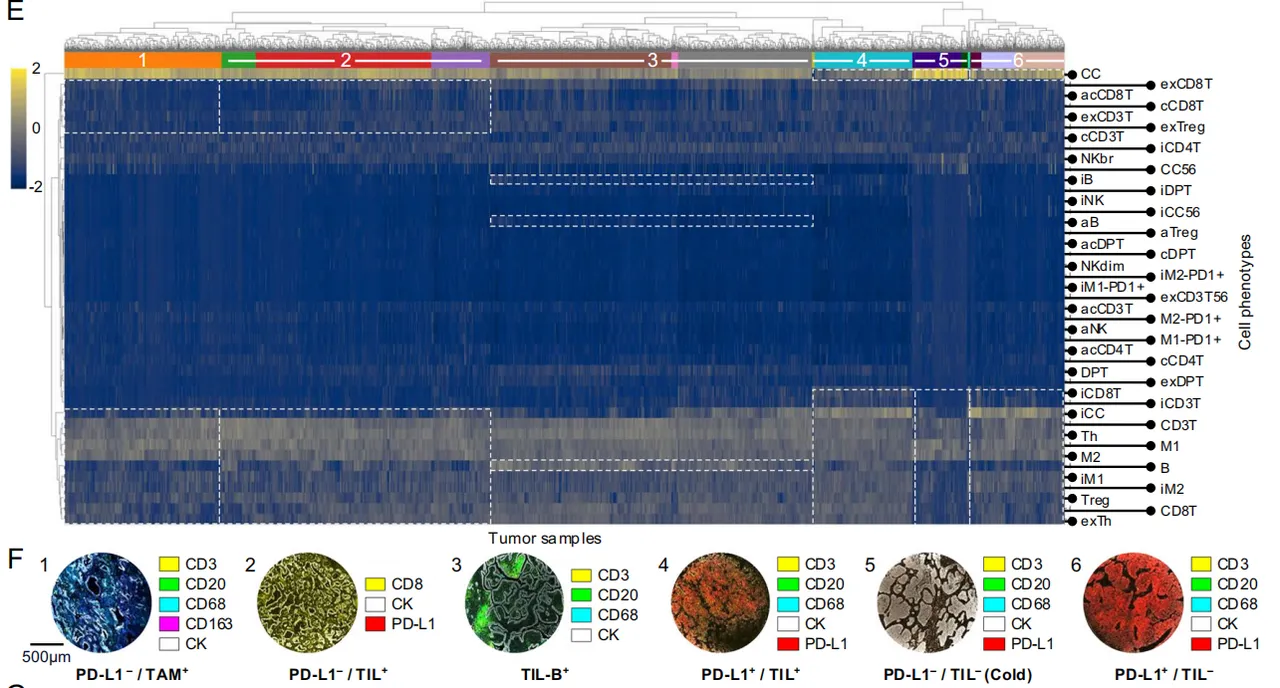The width and height of the screenshot is (1280, 688).
Task: Select the NKbr row label
Action: pos(1097,158)
